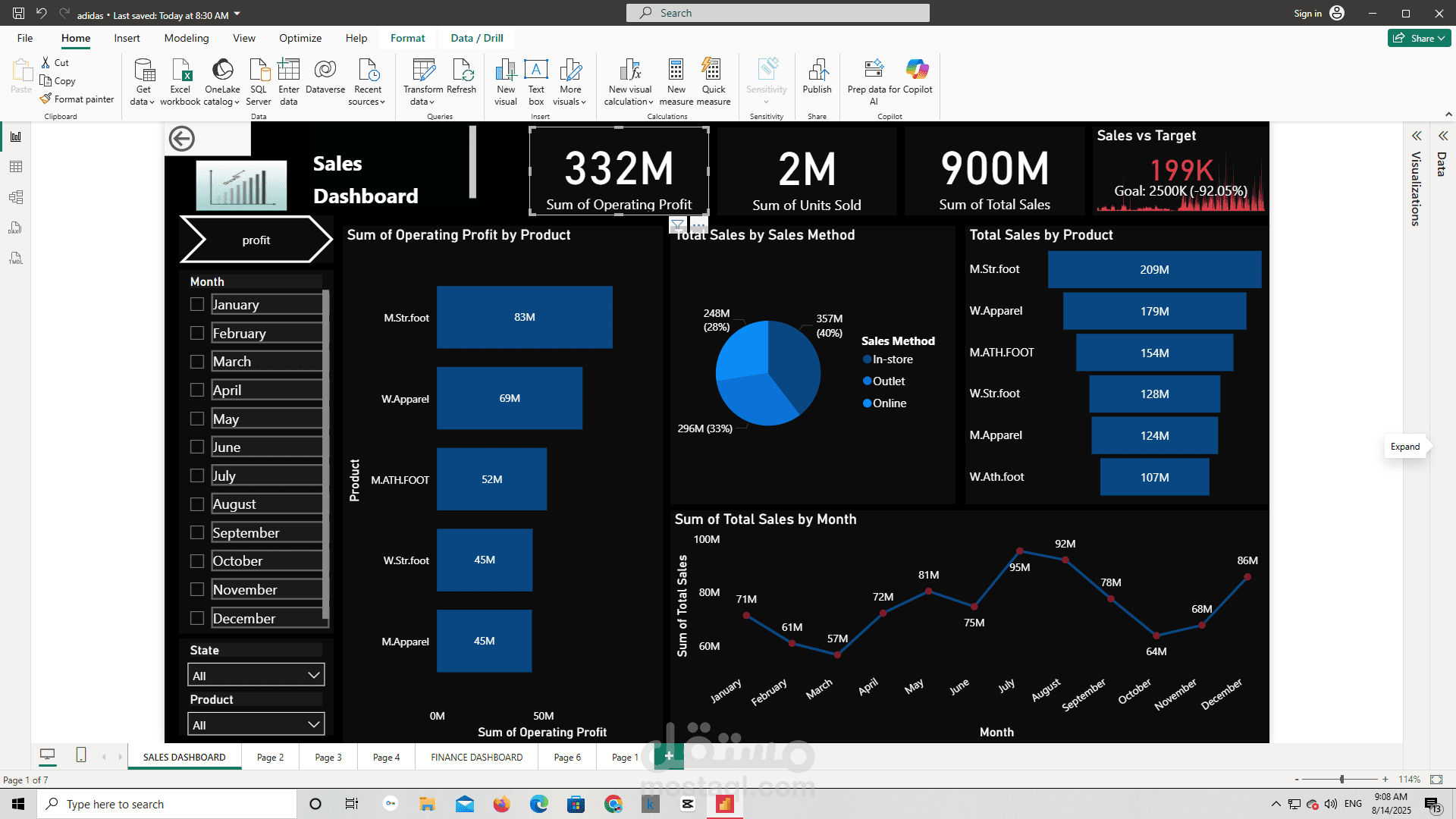Screen dimensions: 1456x819
Task: Open the File menu
Action: click(25, 38)
